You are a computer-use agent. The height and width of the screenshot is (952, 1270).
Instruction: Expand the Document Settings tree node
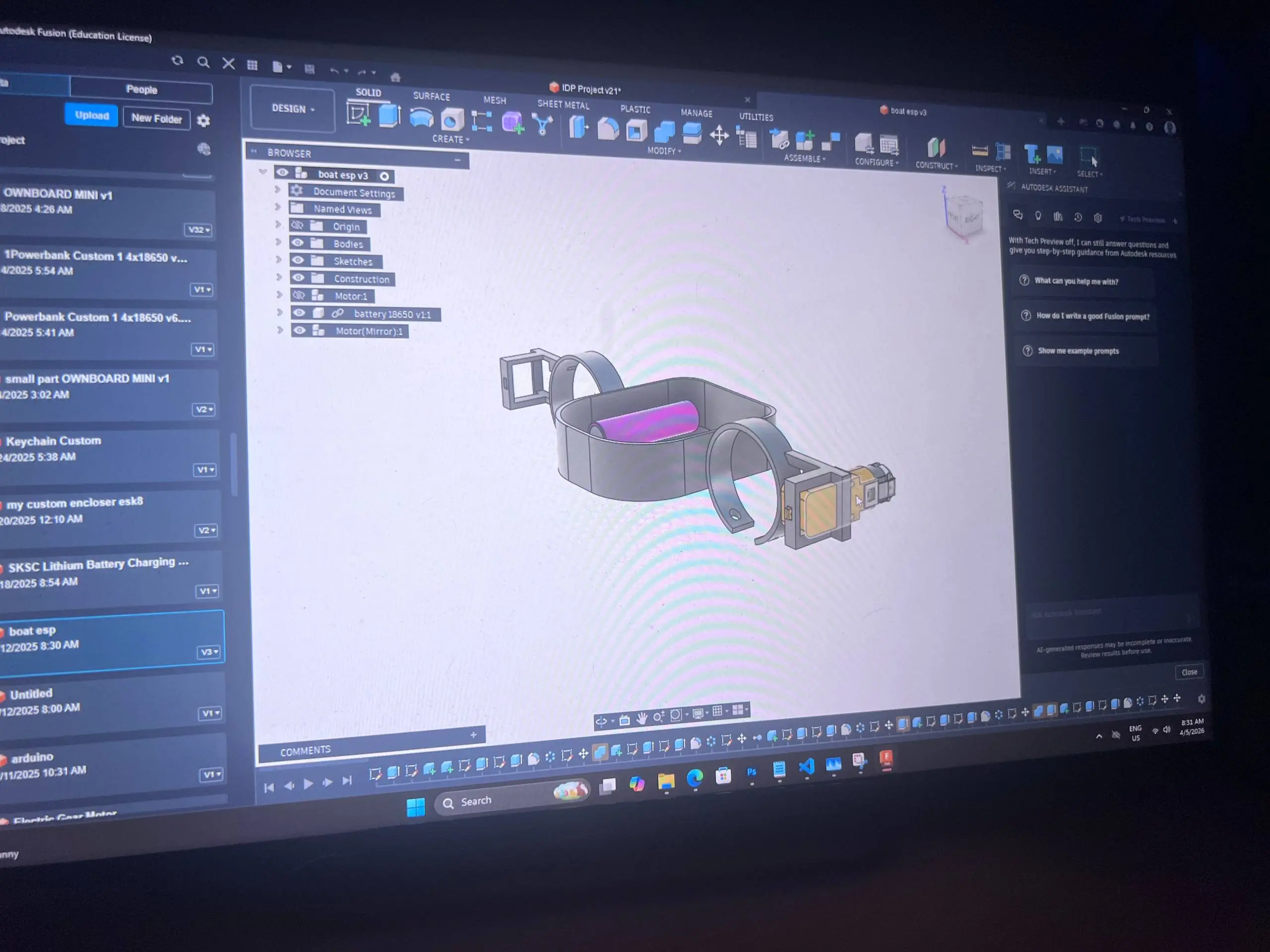coord(277,189)
